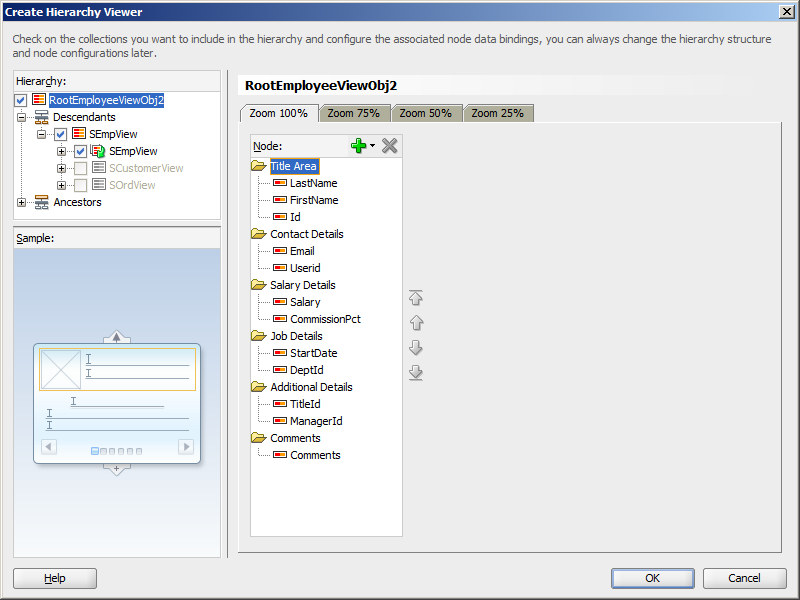800x600 pixels.
Task: Select RootEmployeeViewObj2 label in Hierarchy tree
Action: [x=106, y=100]
